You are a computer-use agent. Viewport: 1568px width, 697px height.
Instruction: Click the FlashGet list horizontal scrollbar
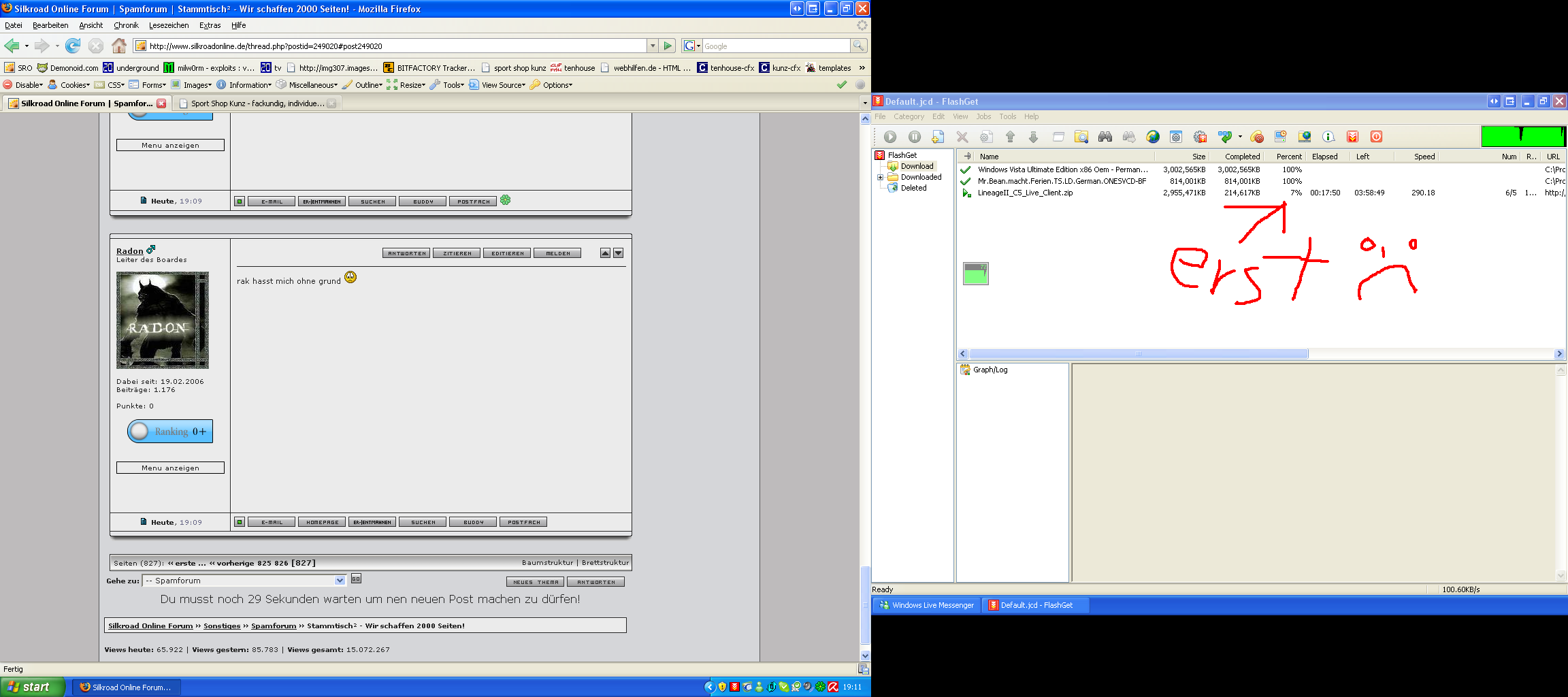1138,354
